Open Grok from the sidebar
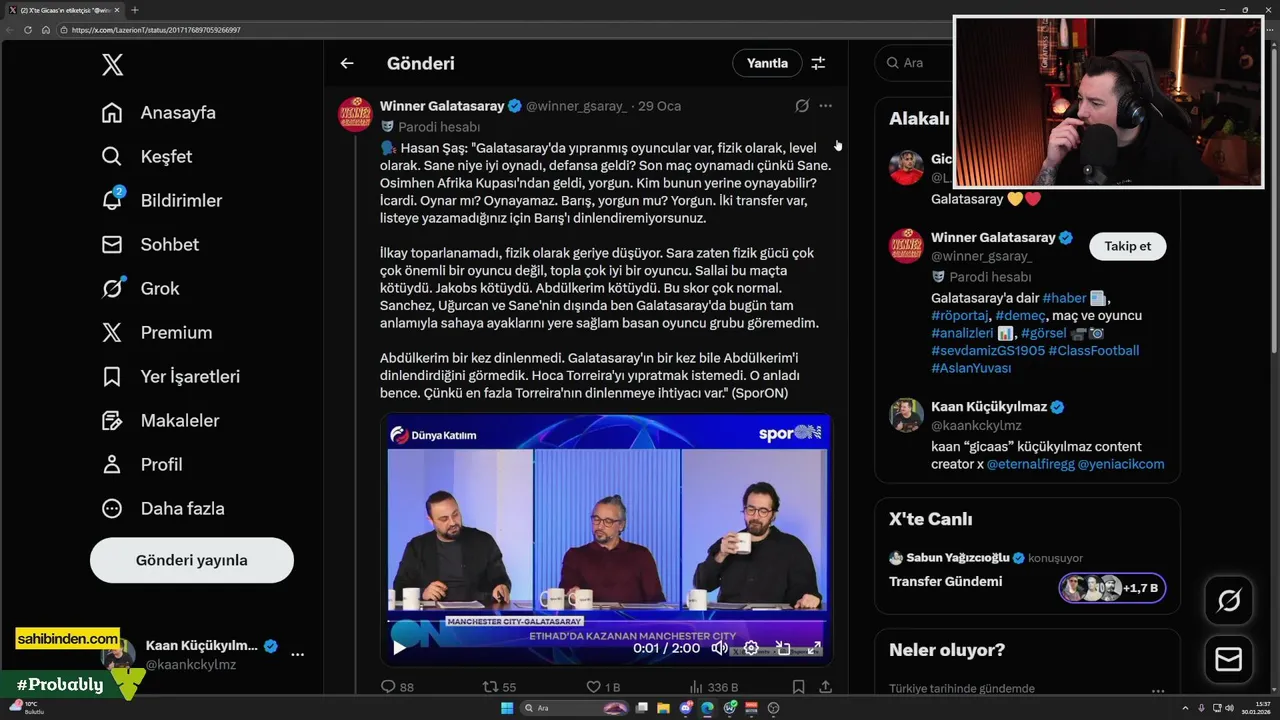Viewport: 1280px width, 720px height. point(141,289)
